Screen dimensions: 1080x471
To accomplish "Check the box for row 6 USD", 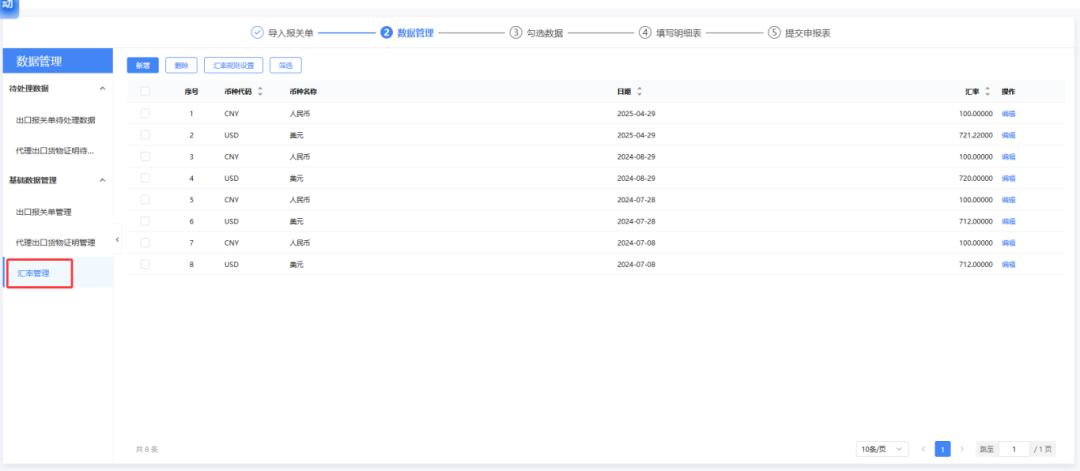I will pos(145,221).
